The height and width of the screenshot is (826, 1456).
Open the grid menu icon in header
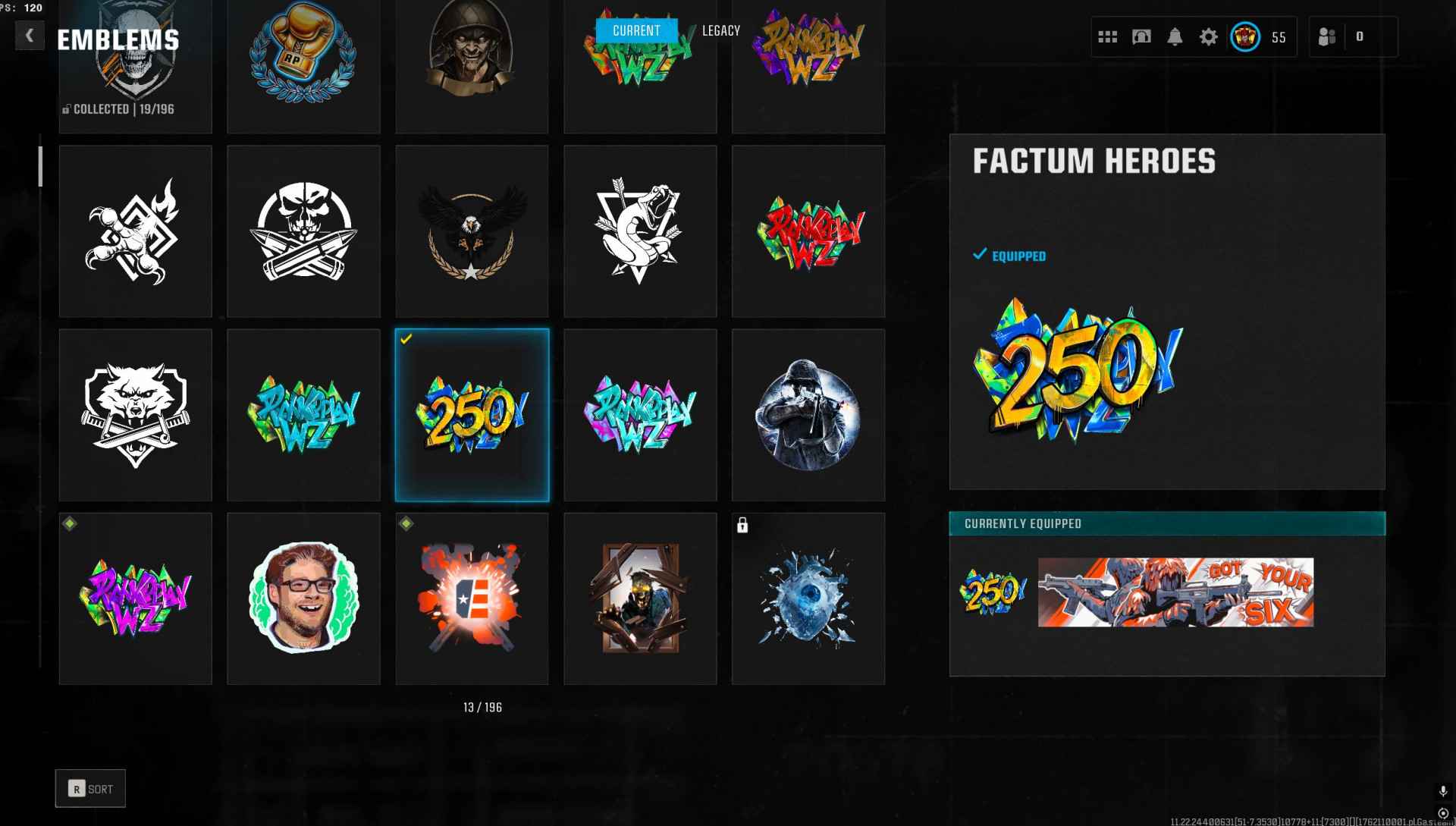[x=1108, y=36]
